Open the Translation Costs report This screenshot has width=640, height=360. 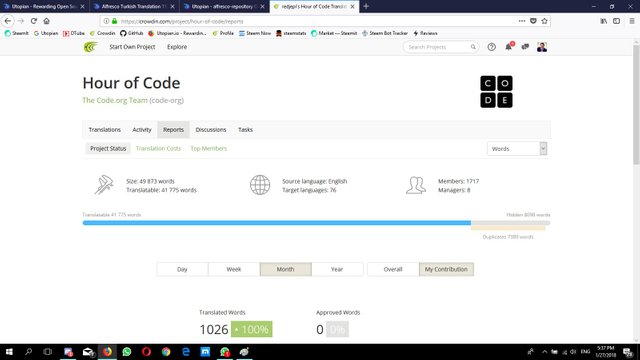point(158,148)
